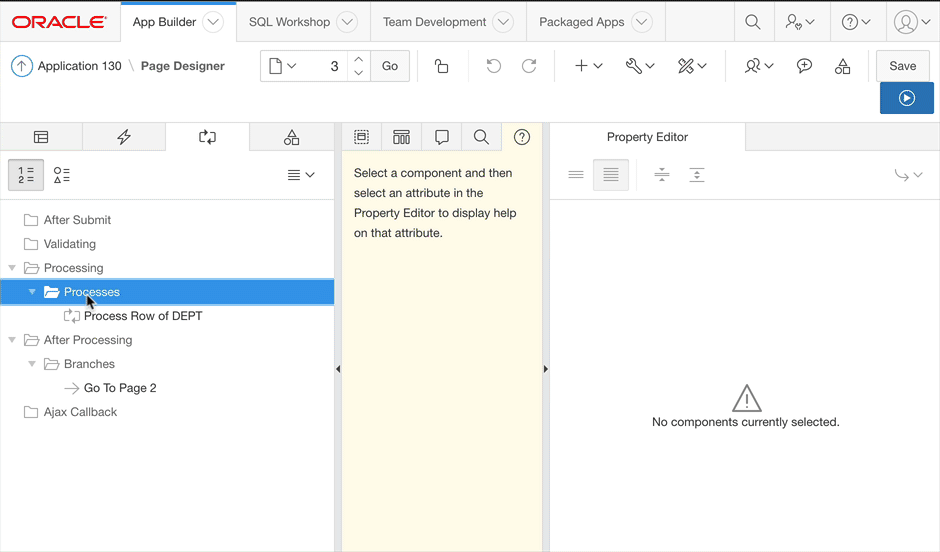The width and height of the screenshot is (940, 552).
Task: Open the Component Settings menu
Action: 692,66
